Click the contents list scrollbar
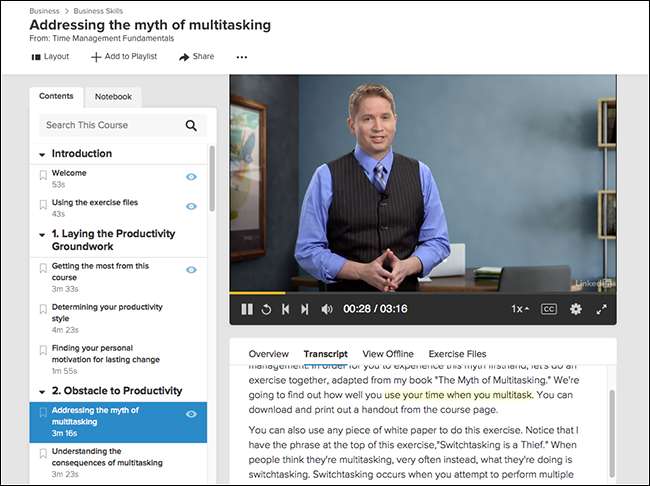The height and width of the screenshot is (486, 650). click(212, 178)
